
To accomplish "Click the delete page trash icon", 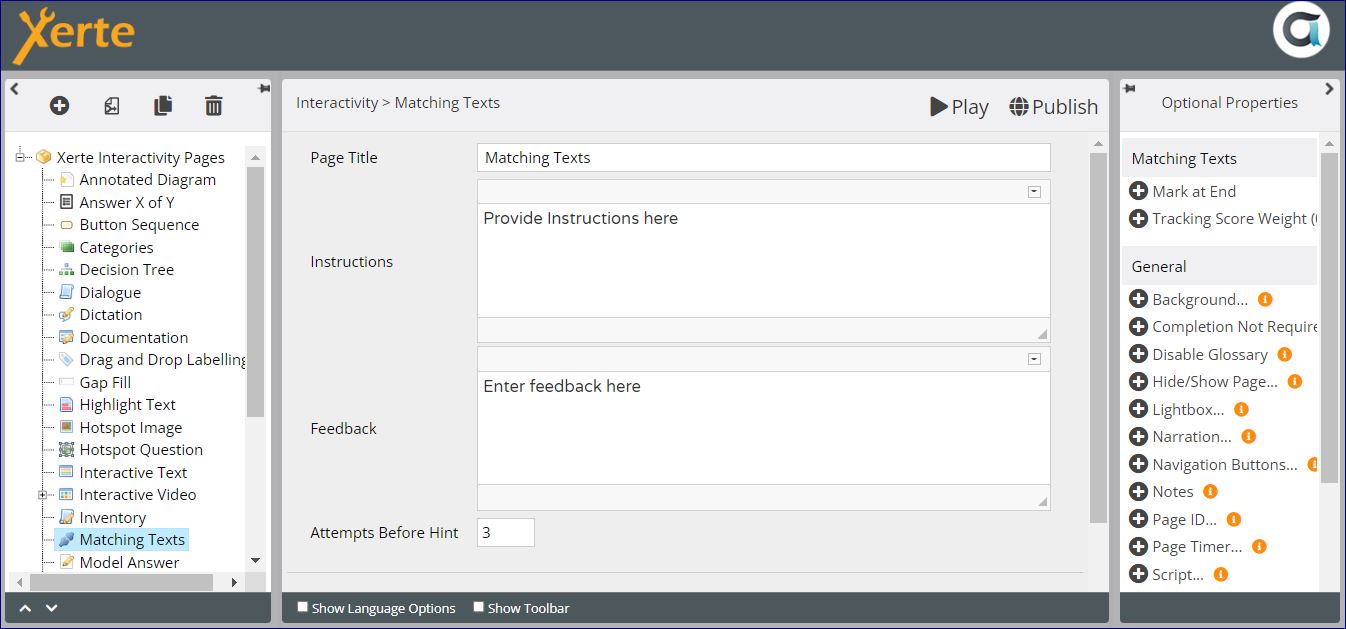I will coord(214,106).
